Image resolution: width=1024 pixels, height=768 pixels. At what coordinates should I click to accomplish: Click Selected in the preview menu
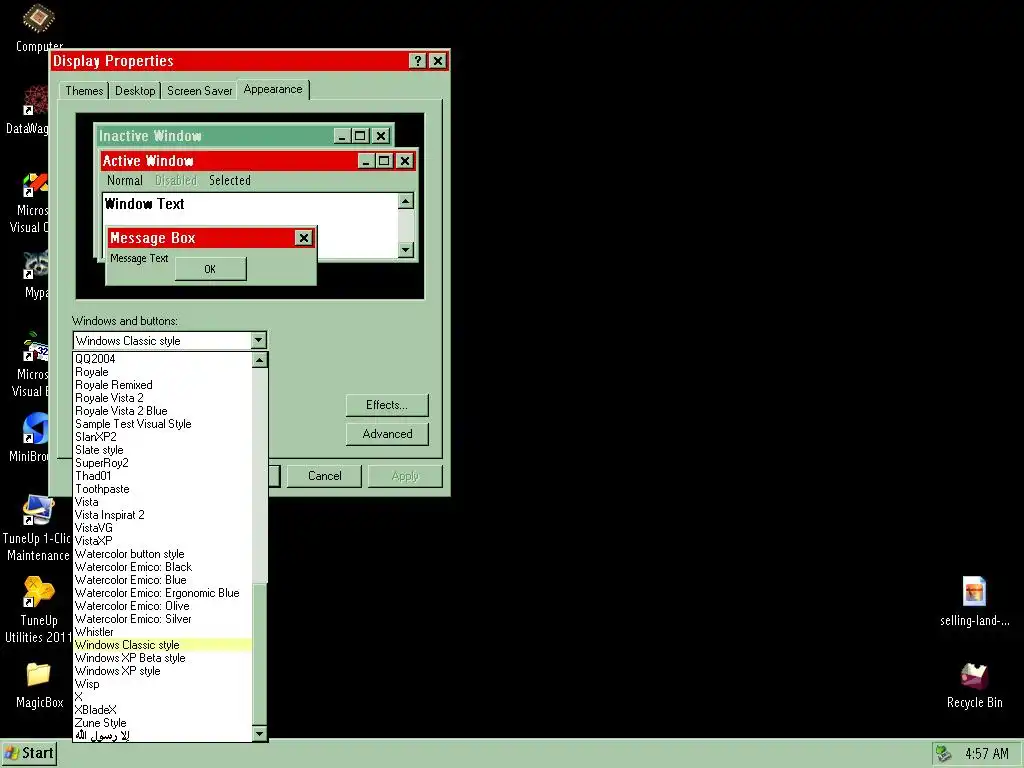coord(230,180)
